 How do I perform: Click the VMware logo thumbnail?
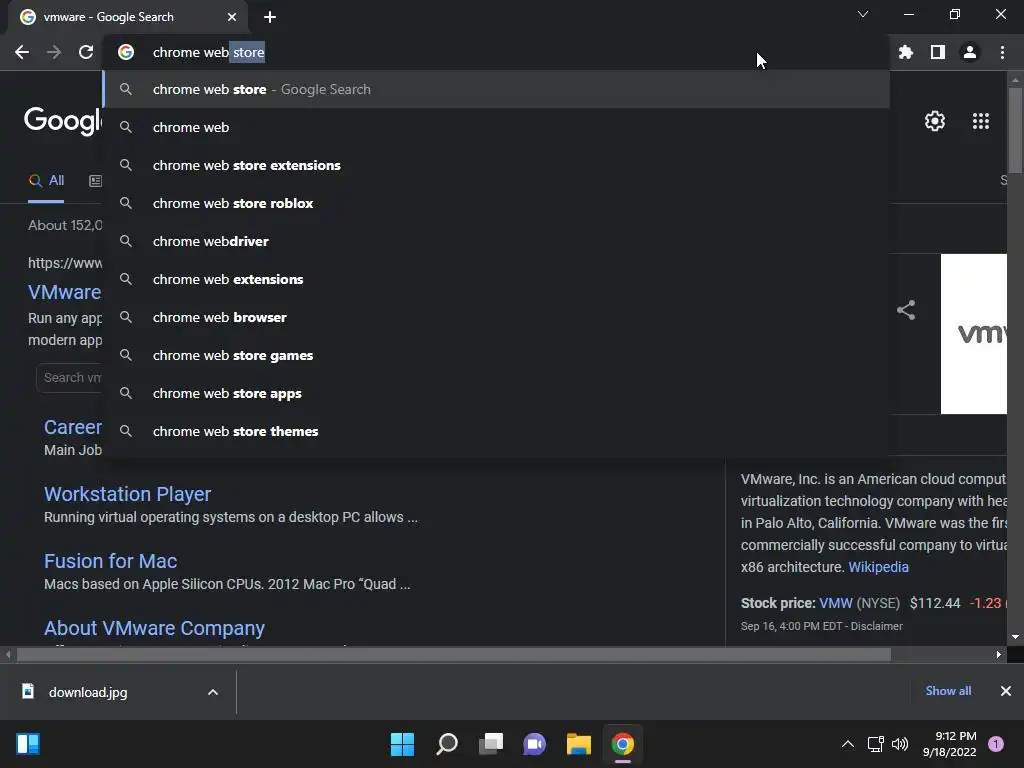974,334
